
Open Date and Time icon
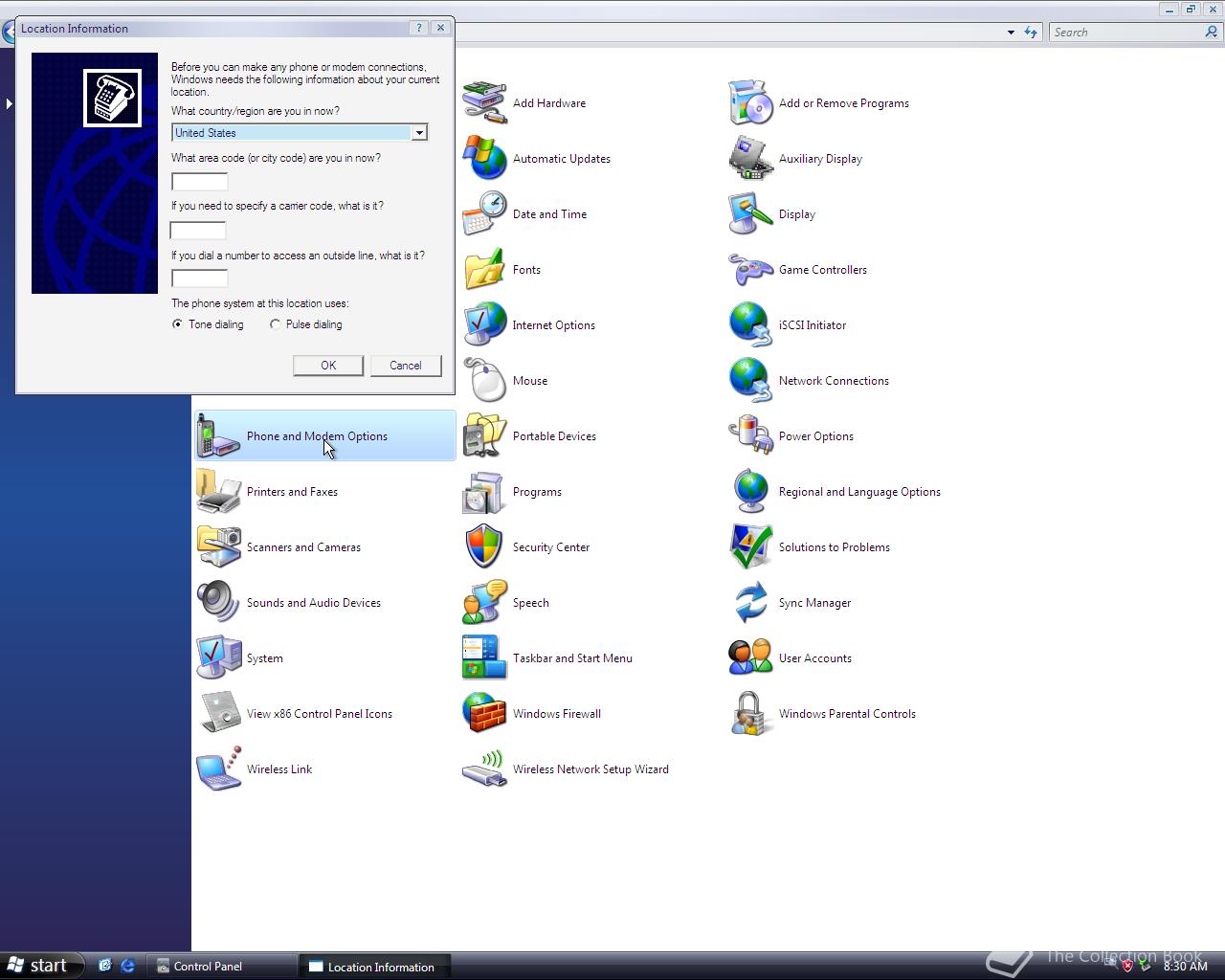tap(484, 214)
